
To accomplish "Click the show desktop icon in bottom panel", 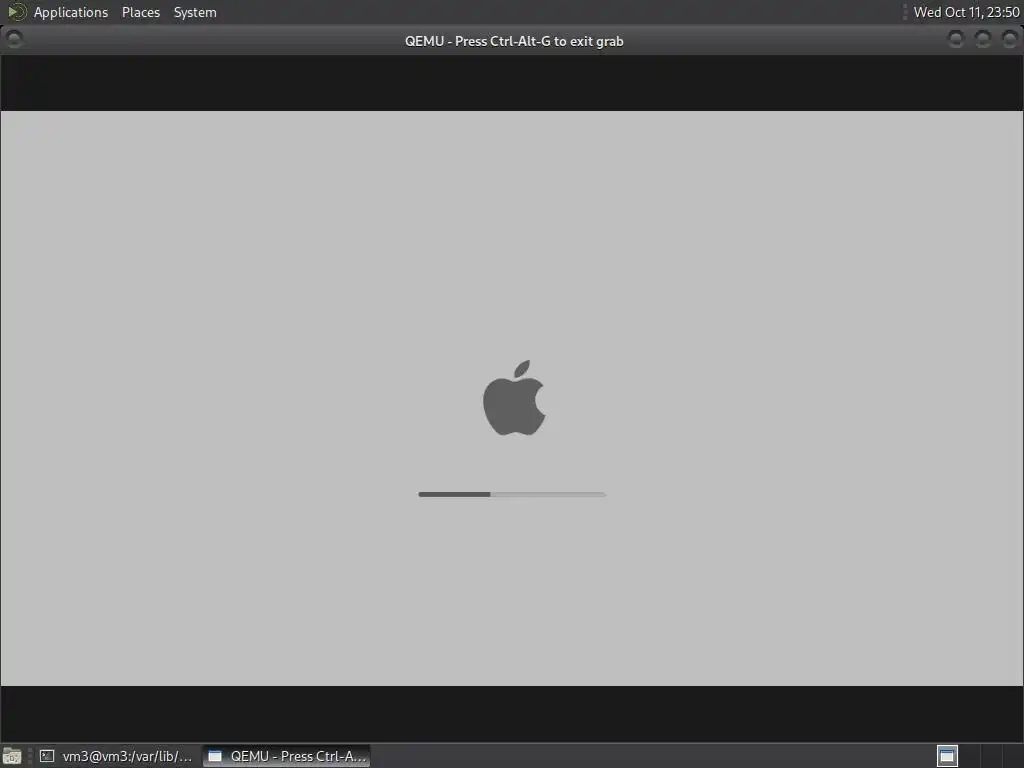I will pyautogui.click(x=12, y=756).
